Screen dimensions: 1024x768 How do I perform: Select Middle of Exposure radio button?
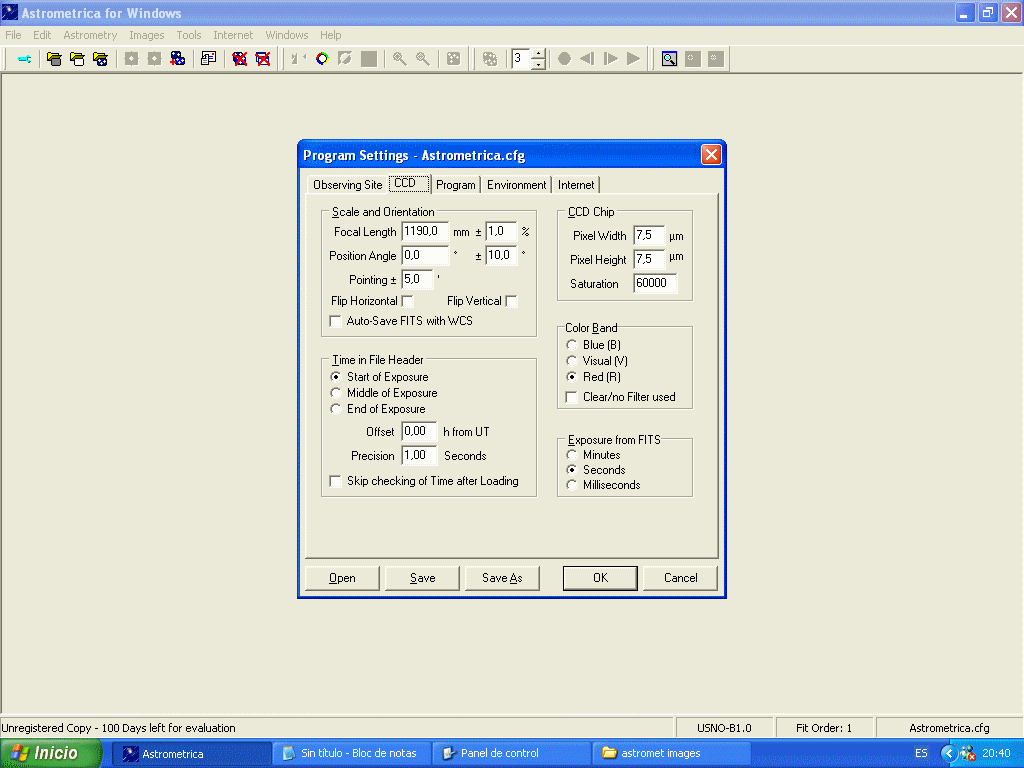[336, 393]
